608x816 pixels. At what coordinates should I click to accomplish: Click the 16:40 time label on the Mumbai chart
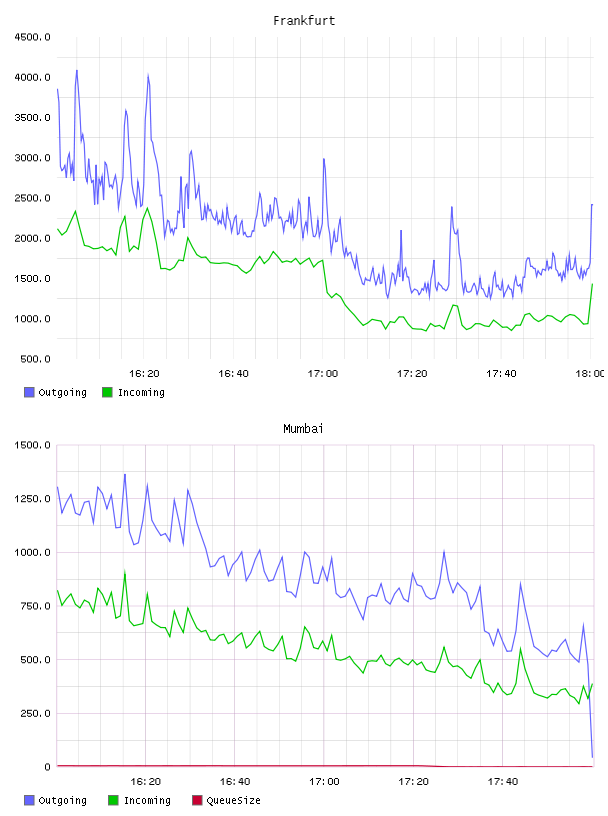(x=235, y=782)
